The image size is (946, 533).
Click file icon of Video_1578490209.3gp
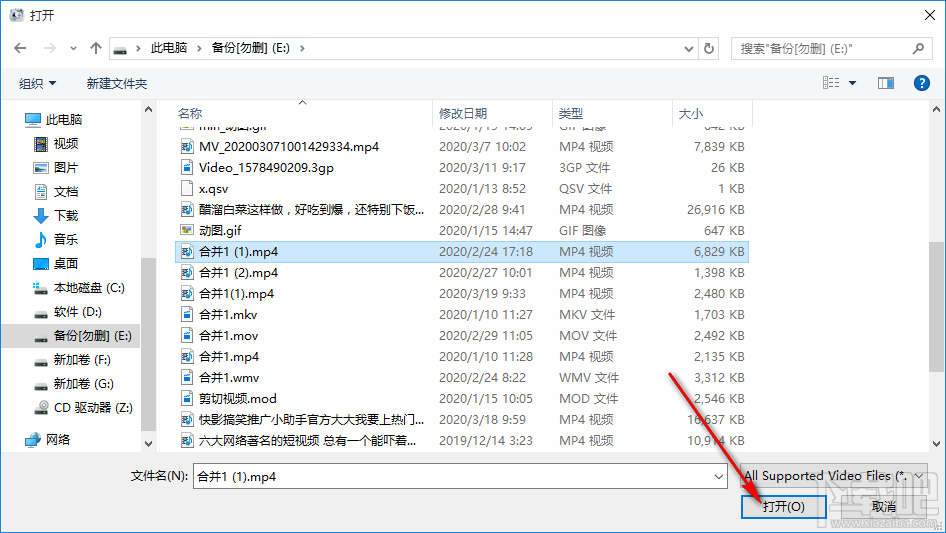[187, 168]
